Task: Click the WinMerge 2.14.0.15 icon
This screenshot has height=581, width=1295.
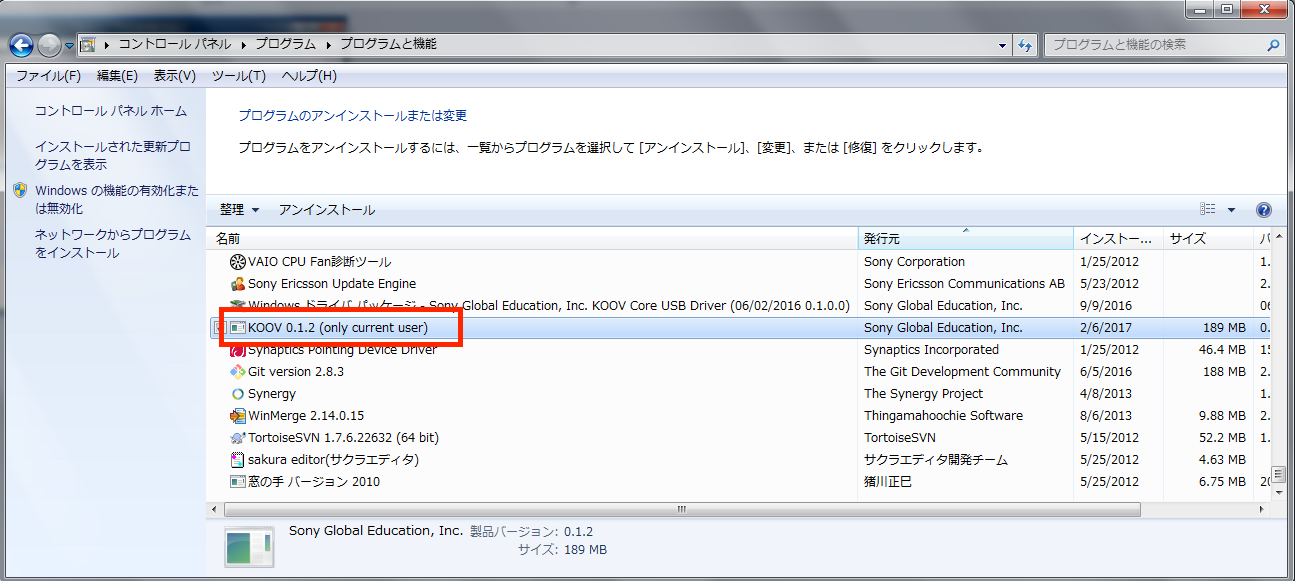Action: (238, 416)
